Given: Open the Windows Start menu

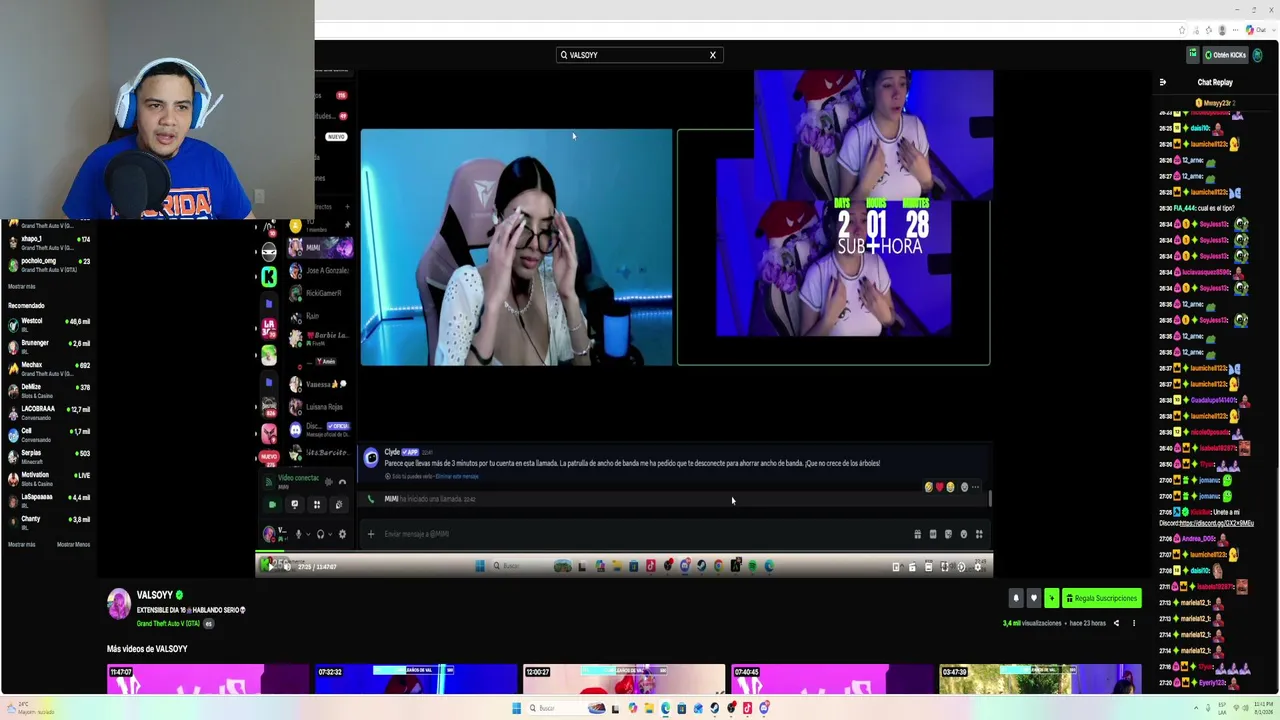Looking at the screenshot, I should (x=517, y=708).
